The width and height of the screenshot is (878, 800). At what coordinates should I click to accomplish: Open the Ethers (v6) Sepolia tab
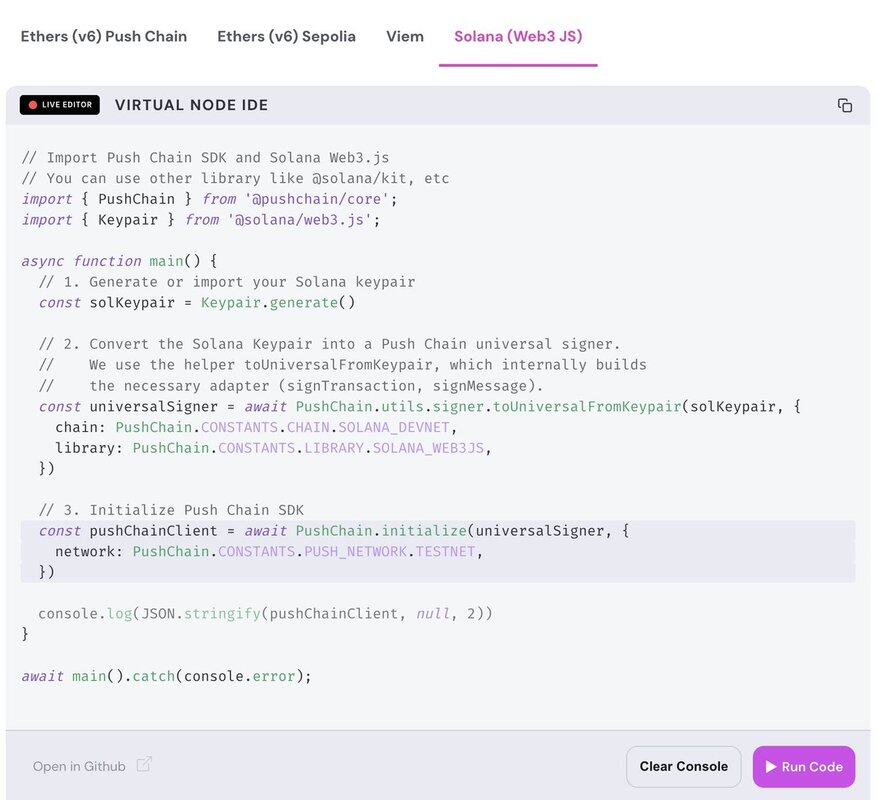click(x=286, y=36)
